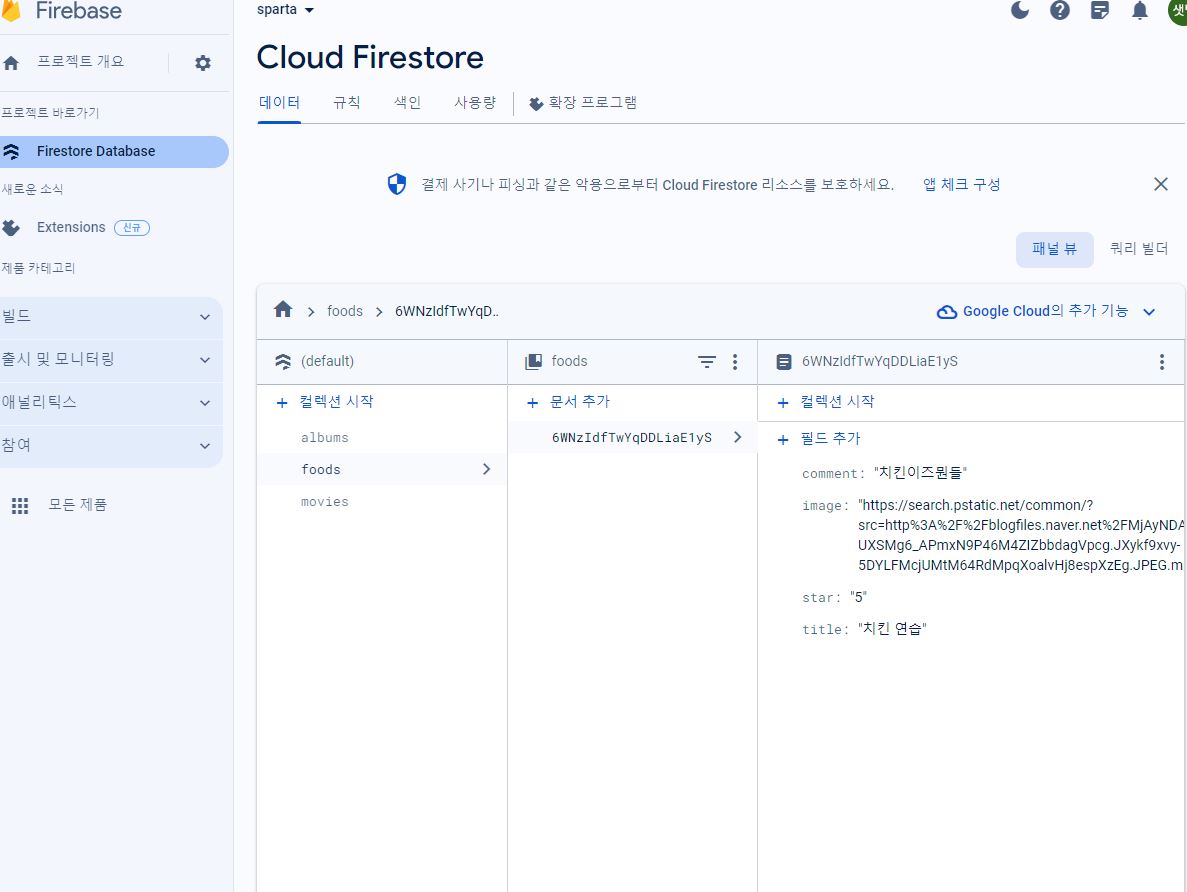Dismiss the App Check banner

(x=1161, y=184)
